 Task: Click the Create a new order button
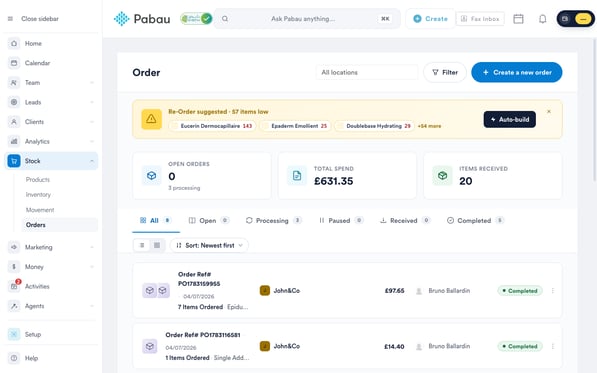(x=517, y=72)
